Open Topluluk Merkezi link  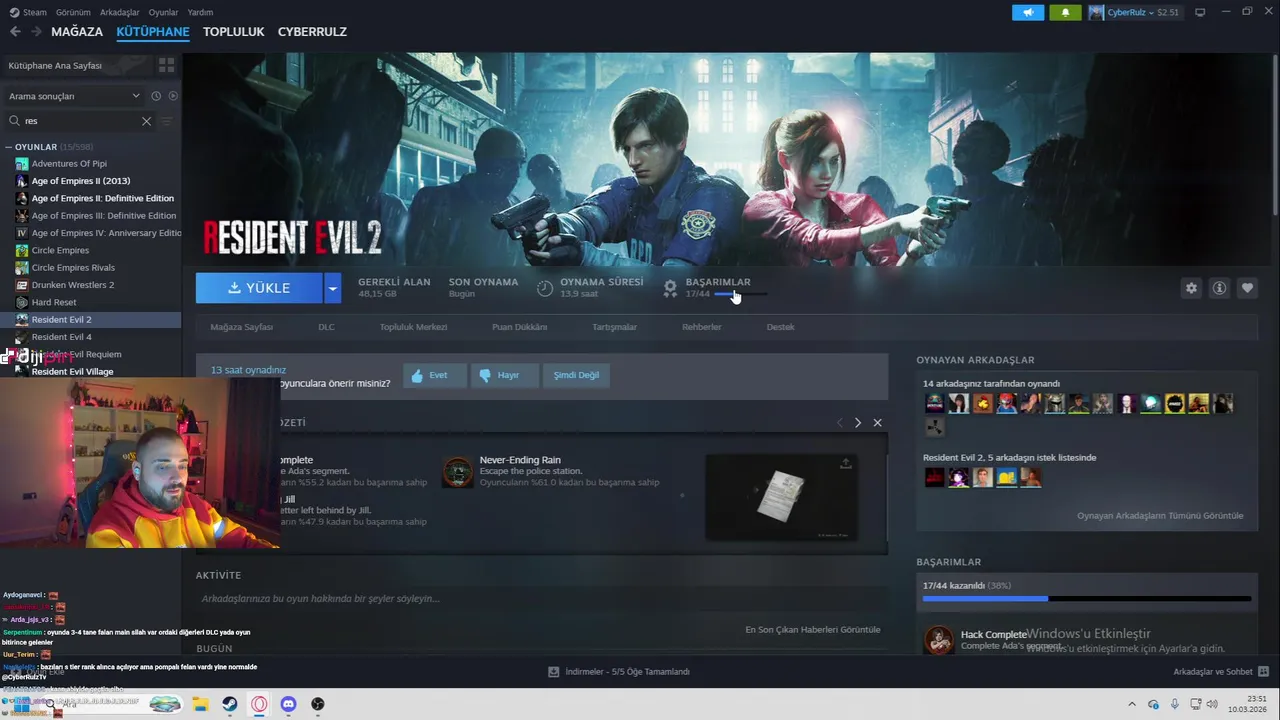coord(413,327)
